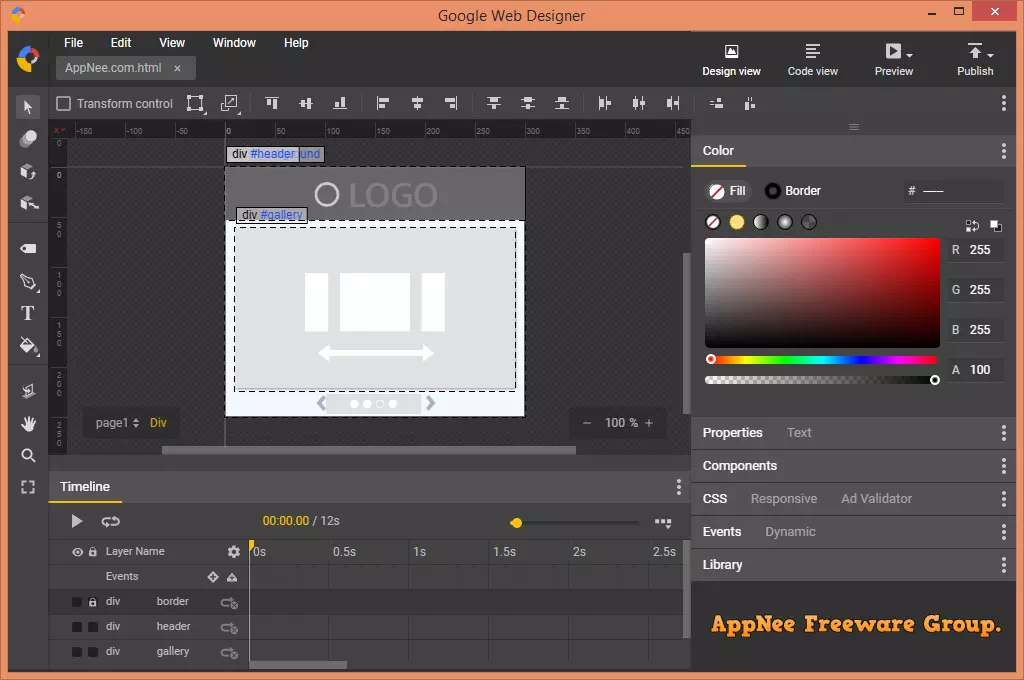
Task: Click align bottom edges icon
Action: (x=340, y=103)
